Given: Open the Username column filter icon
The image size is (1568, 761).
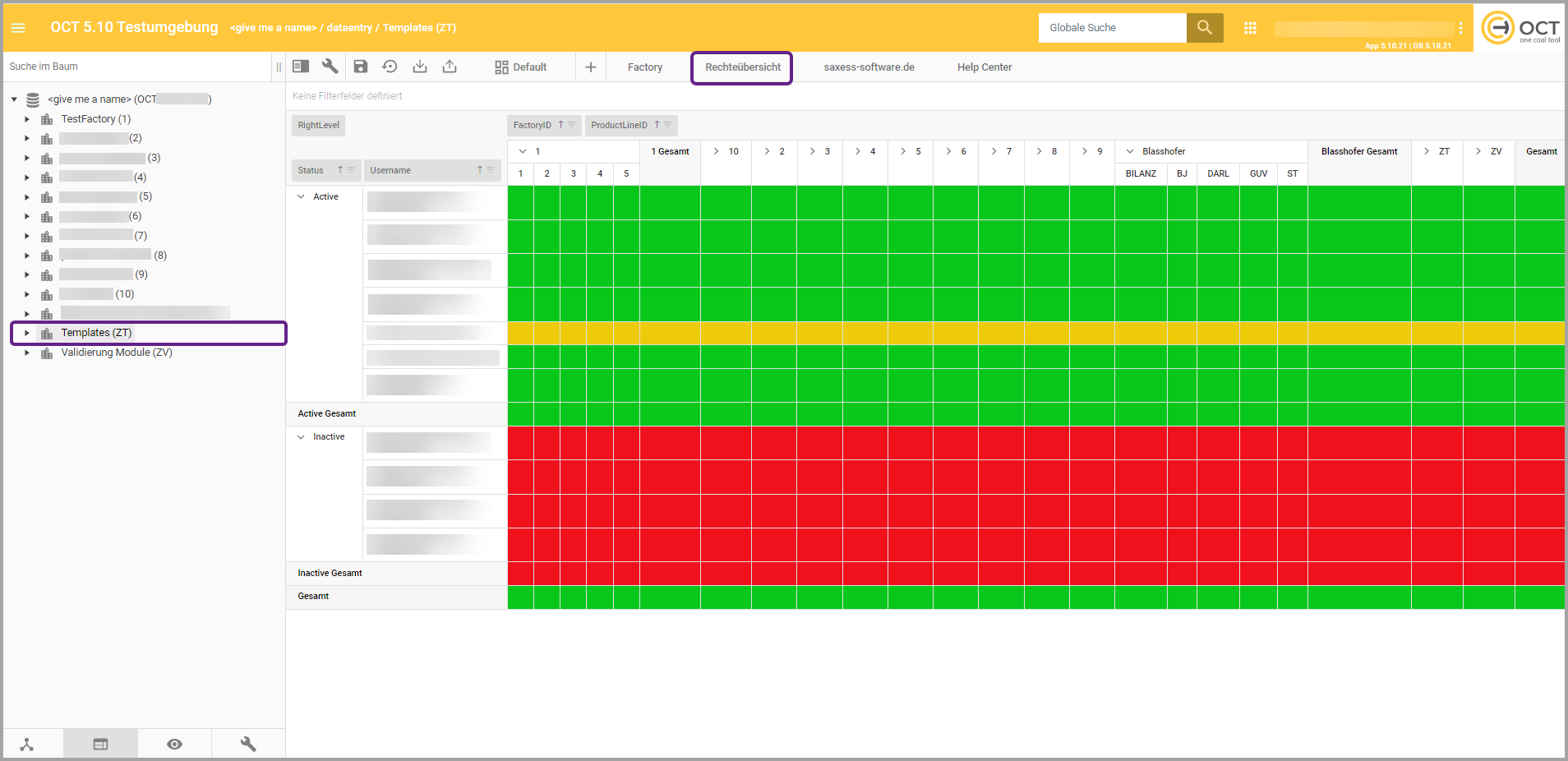Looking at the screenshot, I should [491, 170].
